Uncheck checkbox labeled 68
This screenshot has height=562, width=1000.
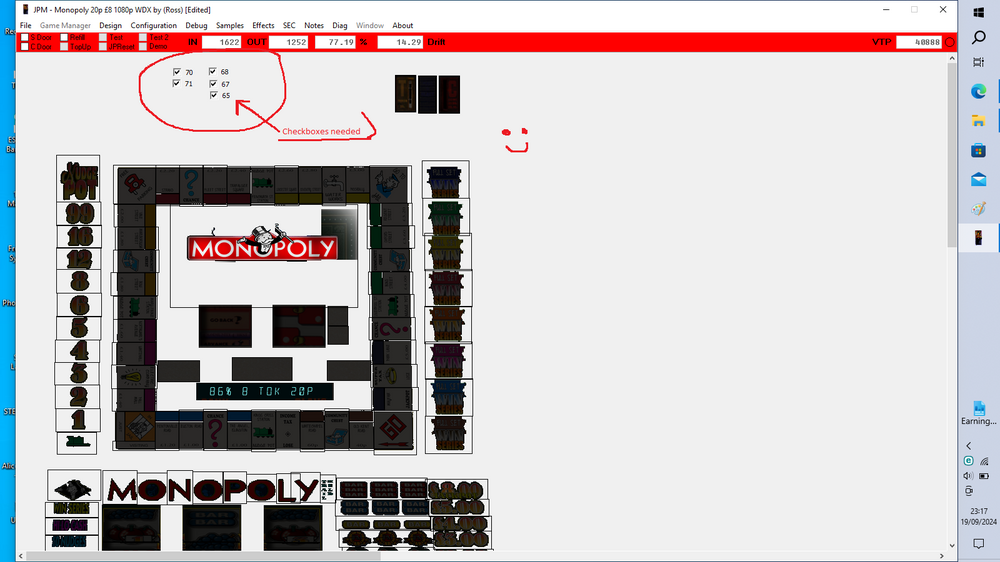[x=212, y=71]
